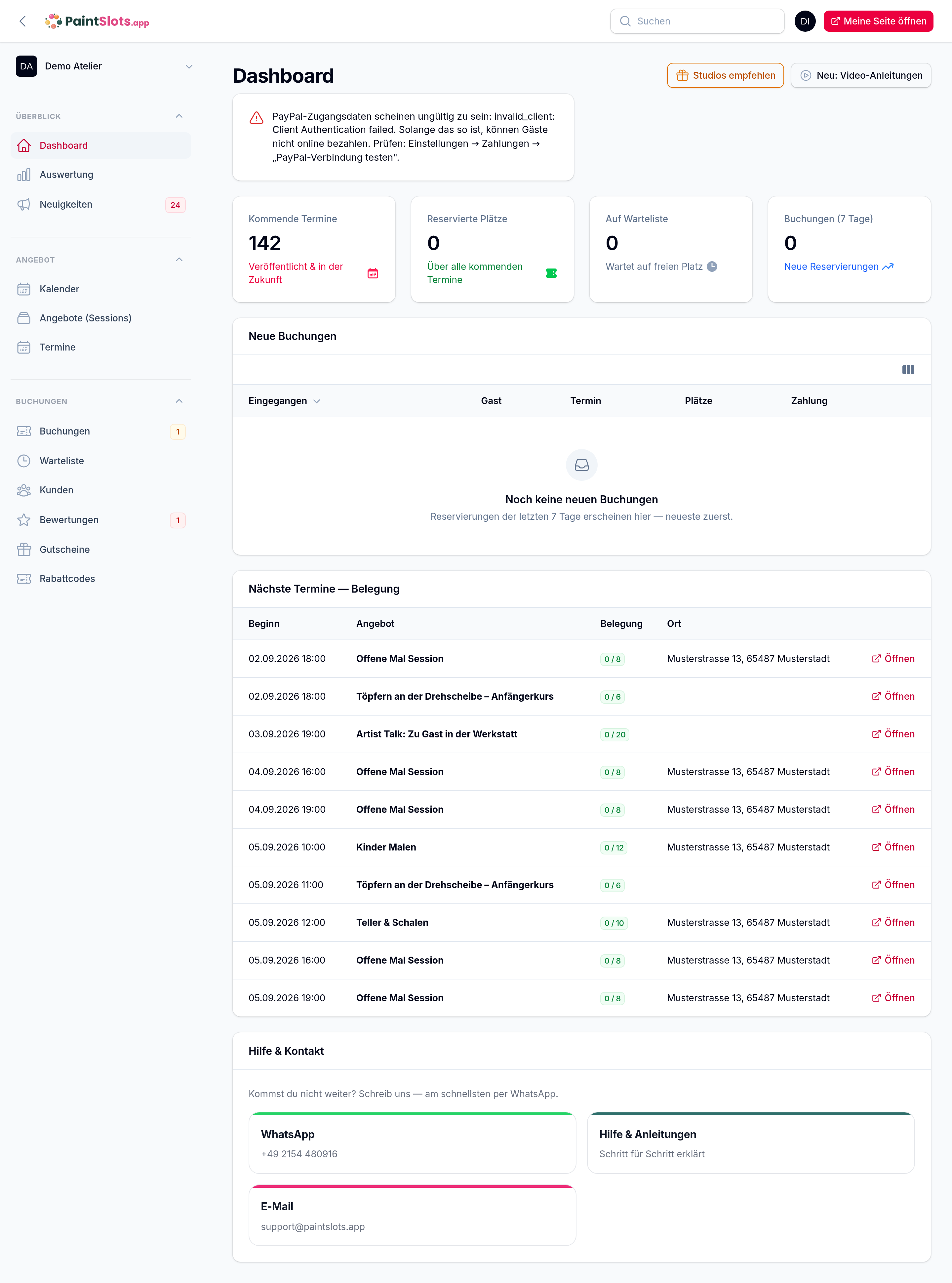Open Termine in the sidebar
952x1283 pixels.
click(x=101, y=347)
